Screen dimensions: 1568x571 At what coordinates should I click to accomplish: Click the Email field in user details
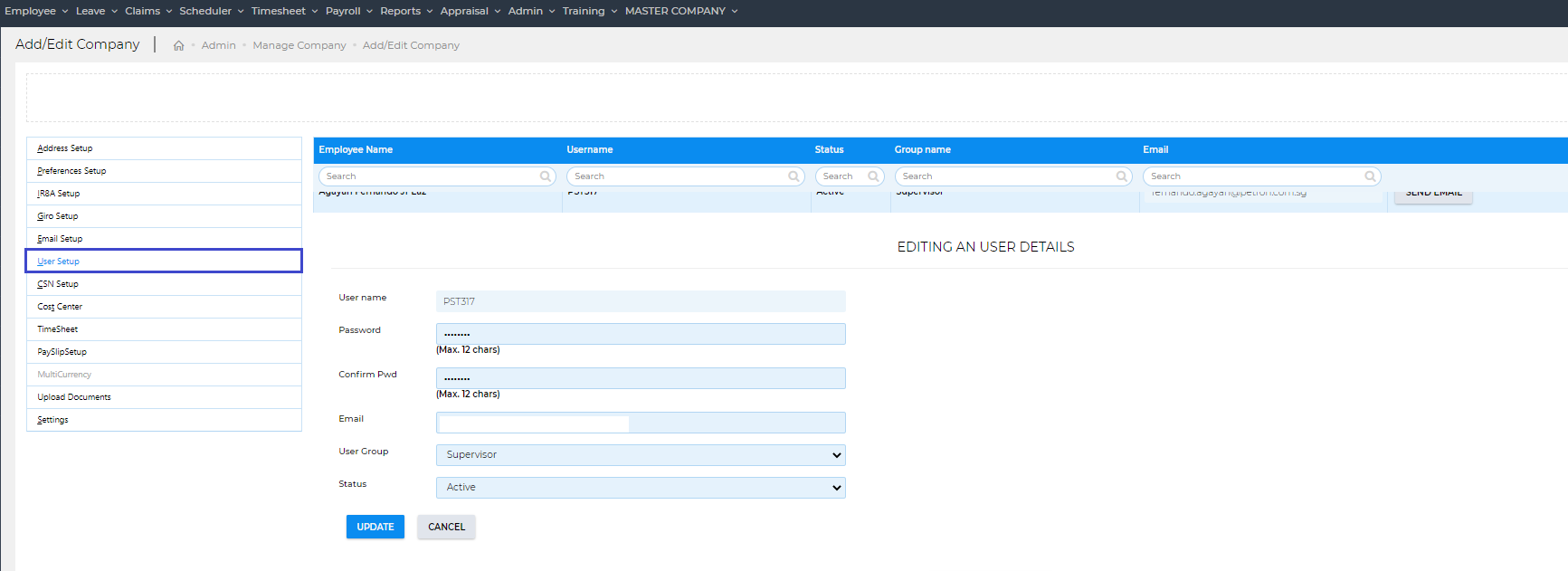pyautogui.click(x=641, y=423)
